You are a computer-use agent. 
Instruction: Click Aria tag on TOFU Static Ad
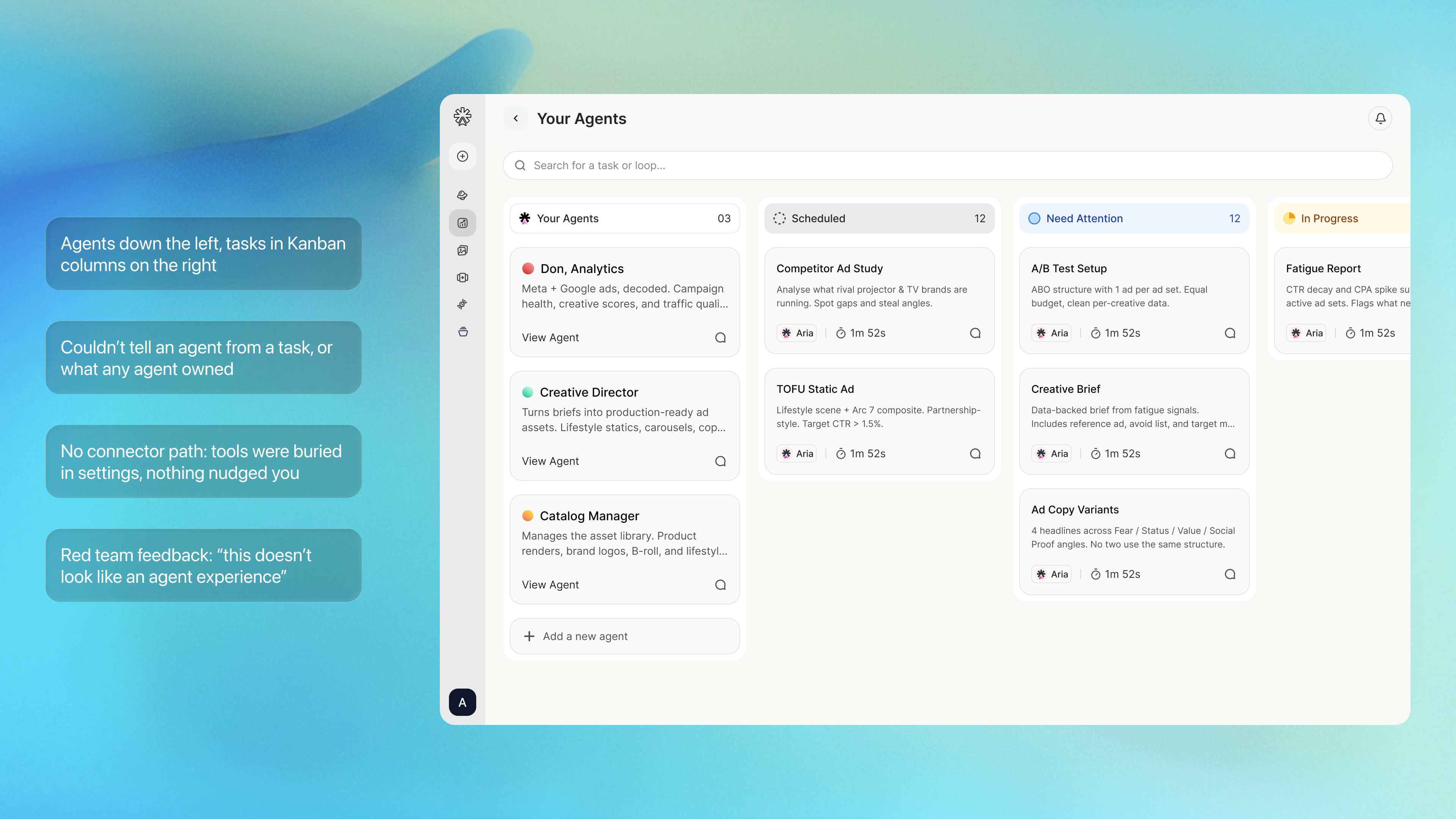tap(797, 453)
